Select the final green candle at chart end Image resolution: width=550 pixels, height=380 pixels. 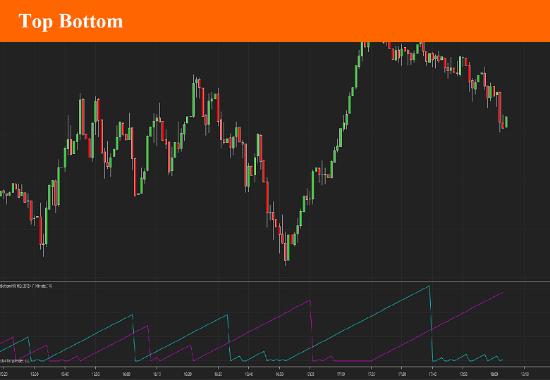coord(506,122)
